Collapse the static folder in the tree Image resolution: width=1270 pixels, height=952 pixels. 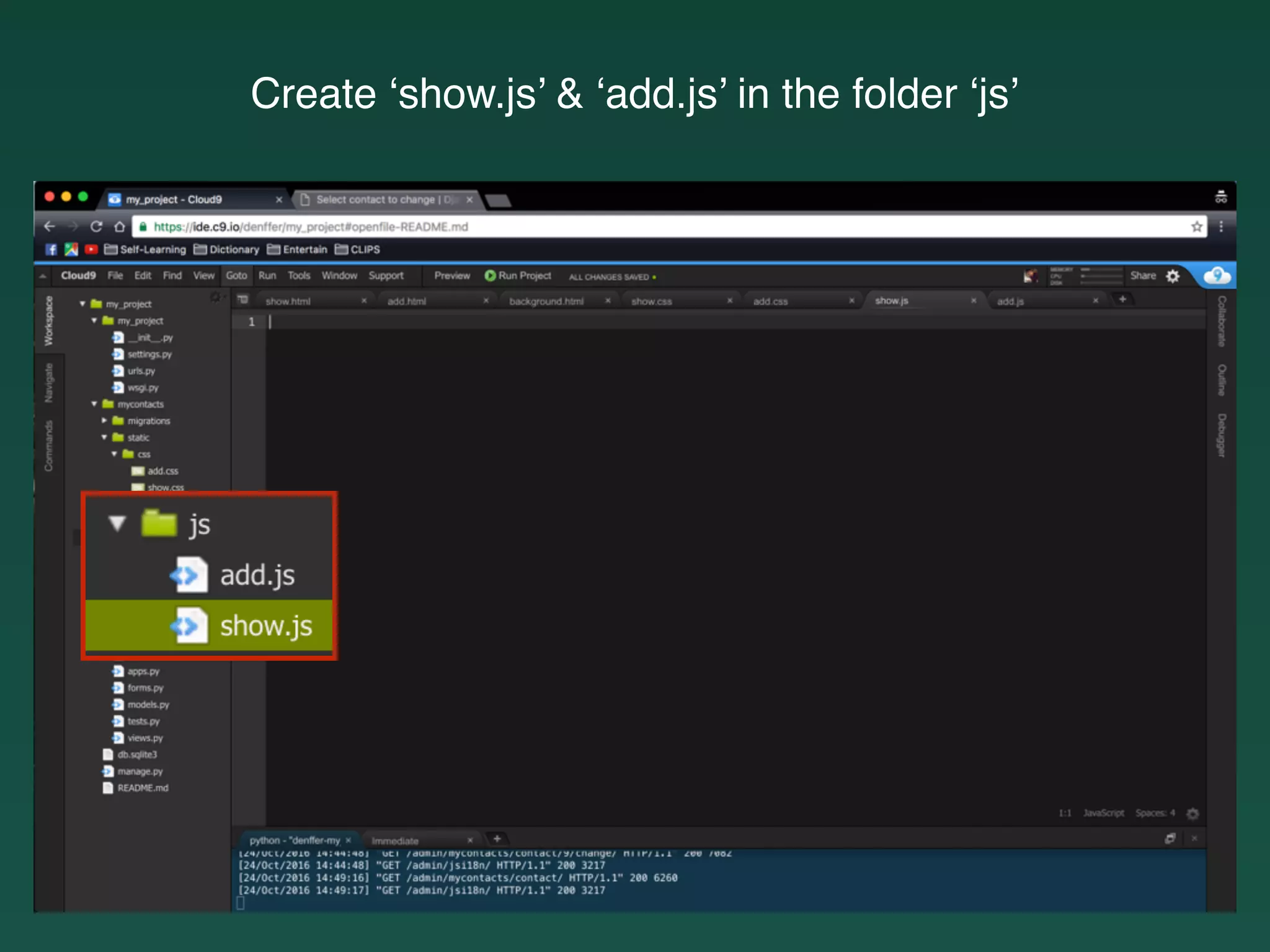point(104,438)
